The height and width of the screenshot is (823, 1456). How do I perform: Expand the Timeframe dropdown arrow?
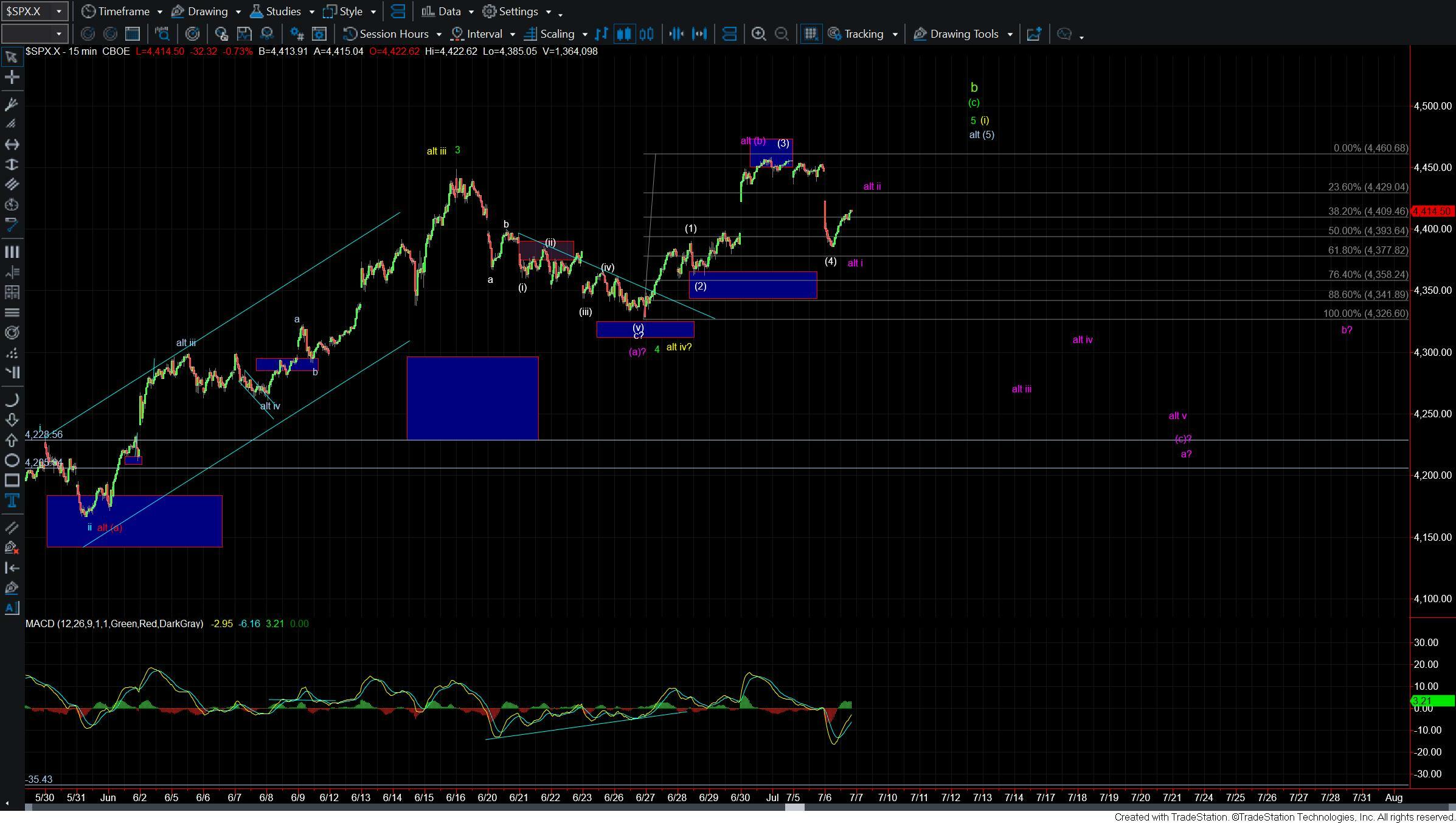[x=159, y=12]
